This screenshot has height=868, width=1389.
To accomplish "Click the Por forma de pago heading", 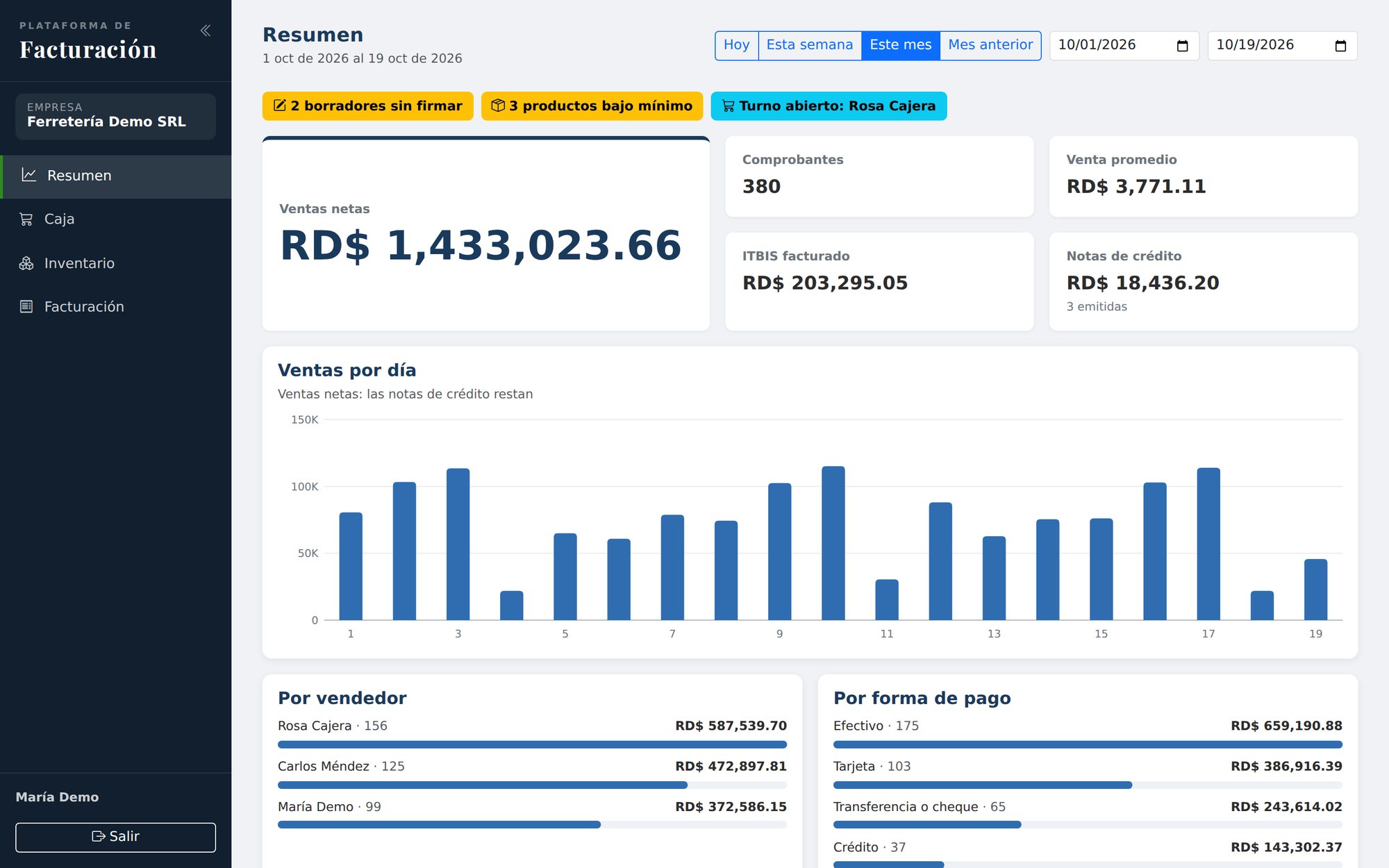I will (922, 698).
